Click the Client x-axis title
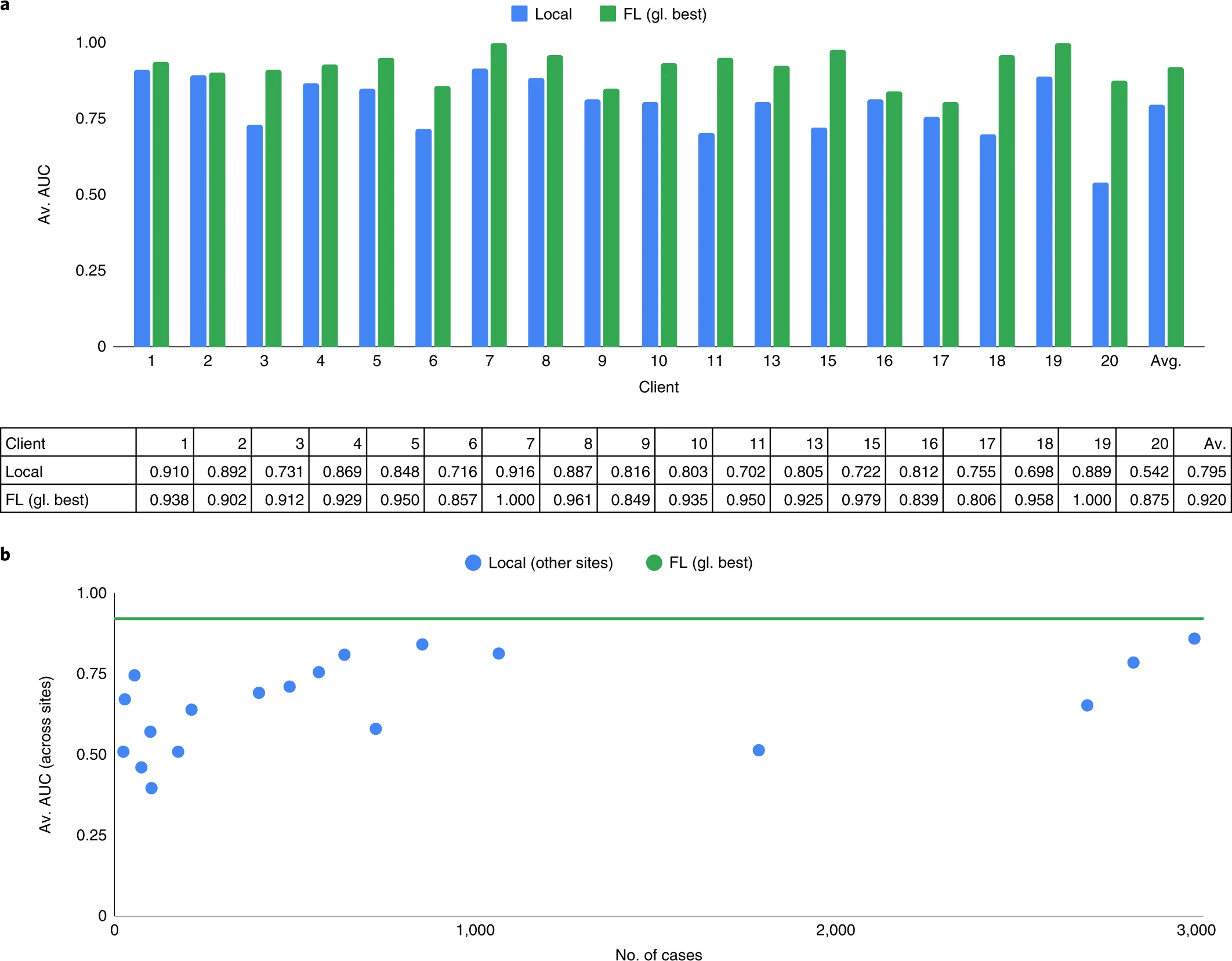The width and height of the screenshot is (1232, 961). 658,387
